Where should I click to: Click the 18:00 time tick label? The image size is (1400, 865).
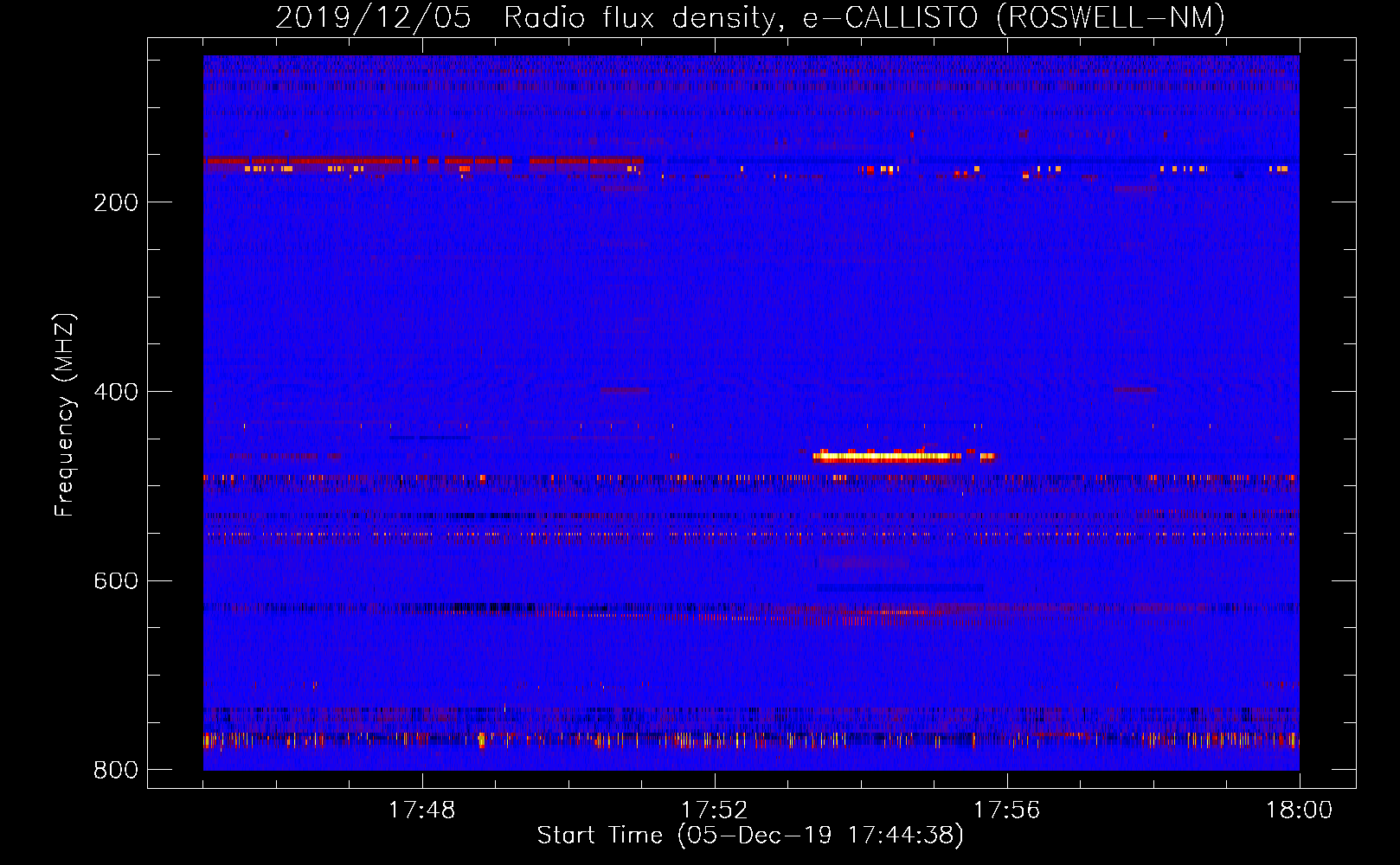[1299, 811]
